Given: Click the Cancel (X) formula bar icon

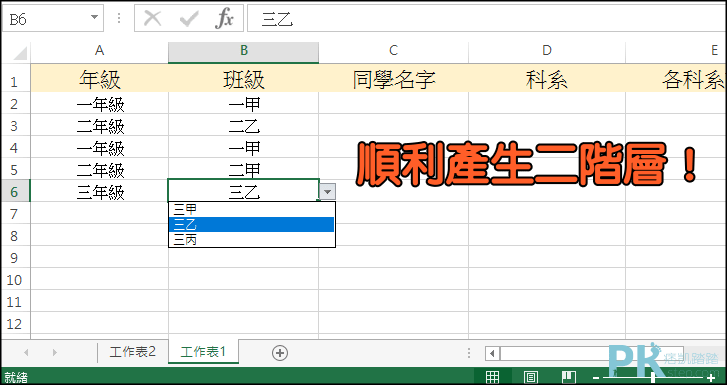Looking at the screenshot, I should 153,19.
